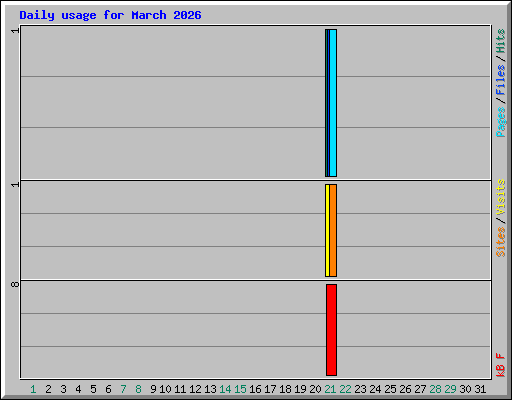The height and width of the screenshot is (400, 512).
Task: Click day 14 on the x-axis
Action: 225,389
